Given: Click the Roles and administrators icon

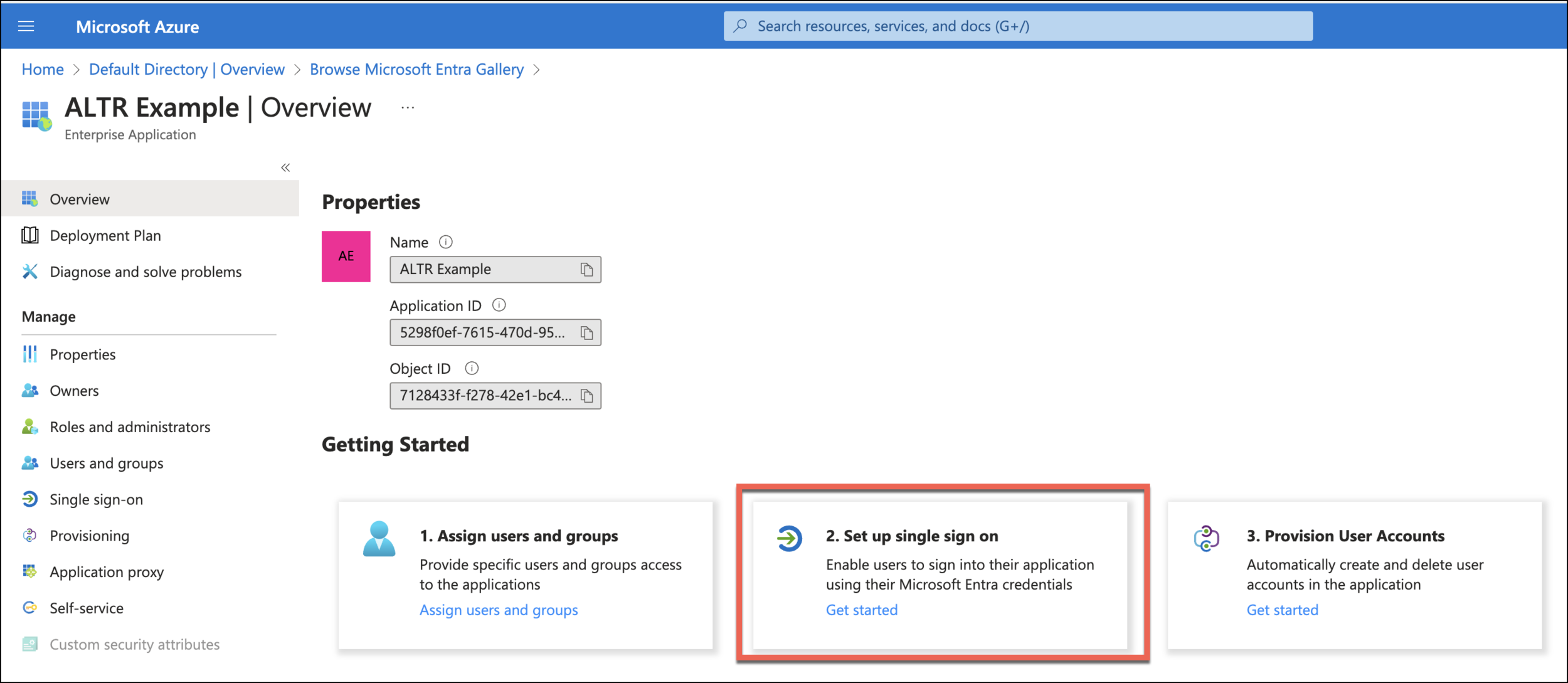Looking at the screenshot, I should coord(29,427).
